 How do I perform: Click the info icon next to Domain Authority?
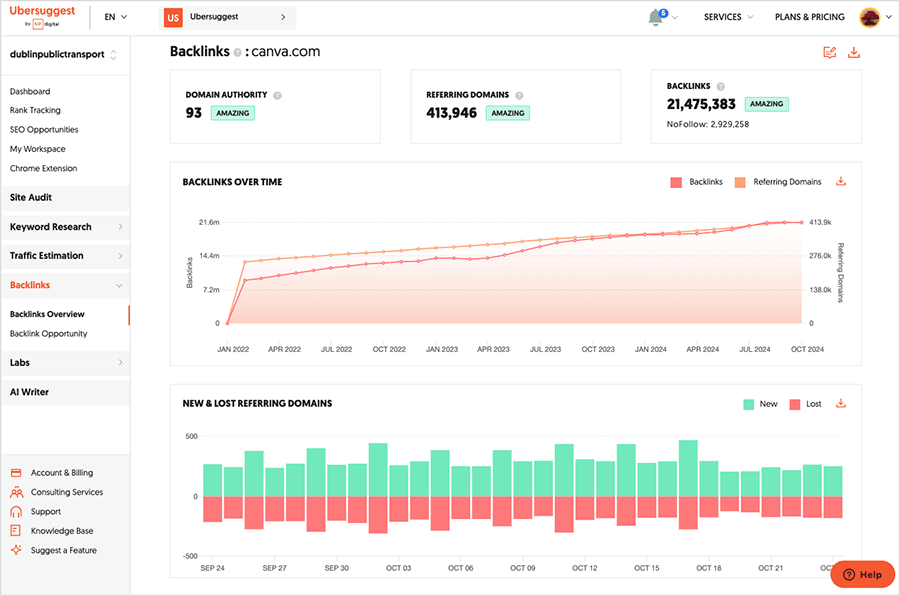click(277, 95)
